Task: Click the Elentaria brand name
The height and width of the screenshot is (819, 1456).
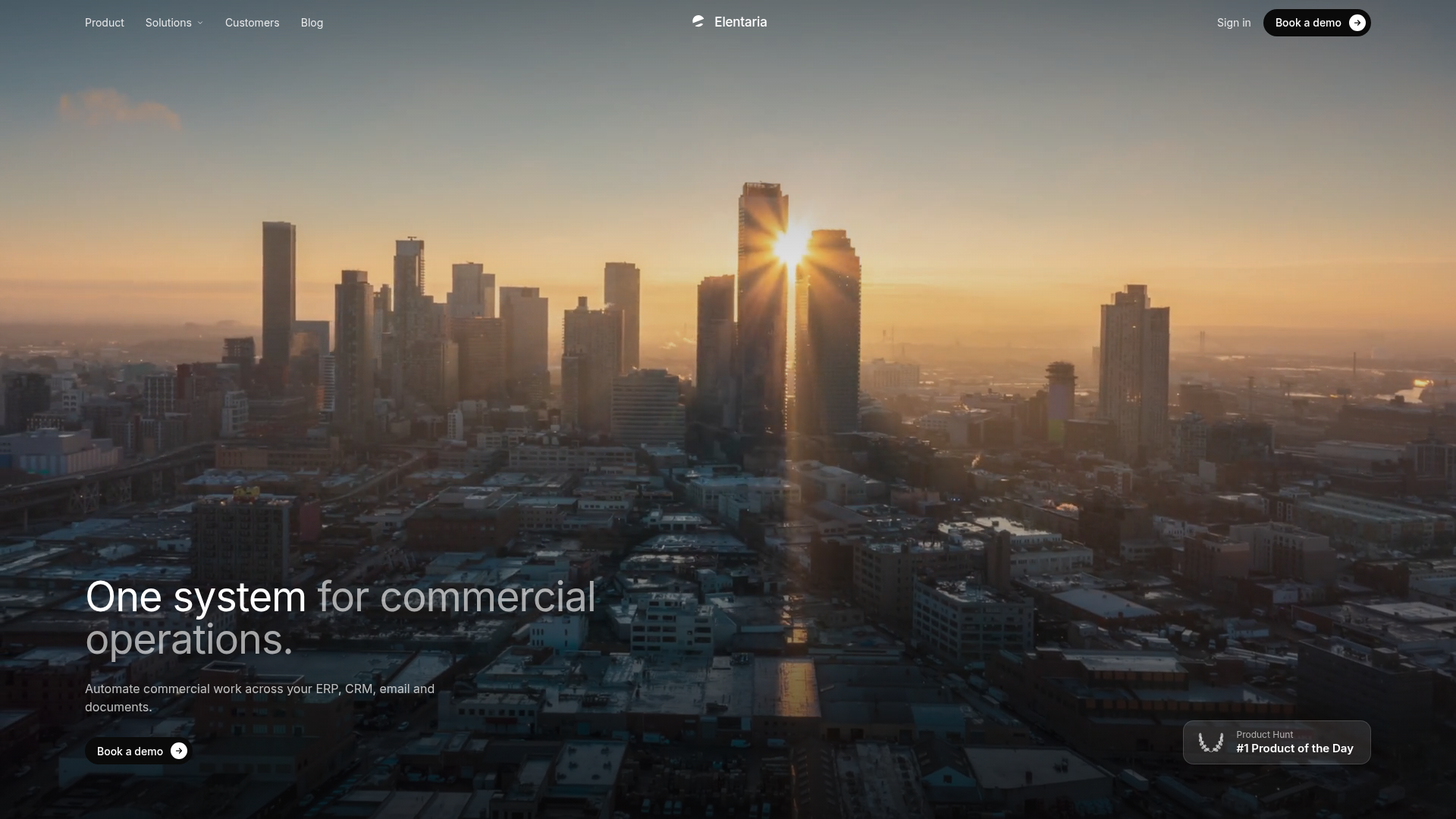Action: (x=740, y=22)
